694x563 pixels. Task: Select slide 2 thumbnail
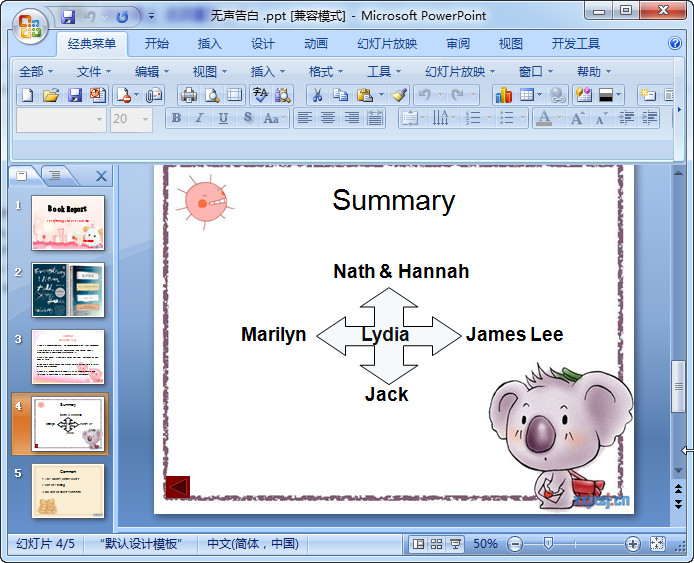pos(68,290)
